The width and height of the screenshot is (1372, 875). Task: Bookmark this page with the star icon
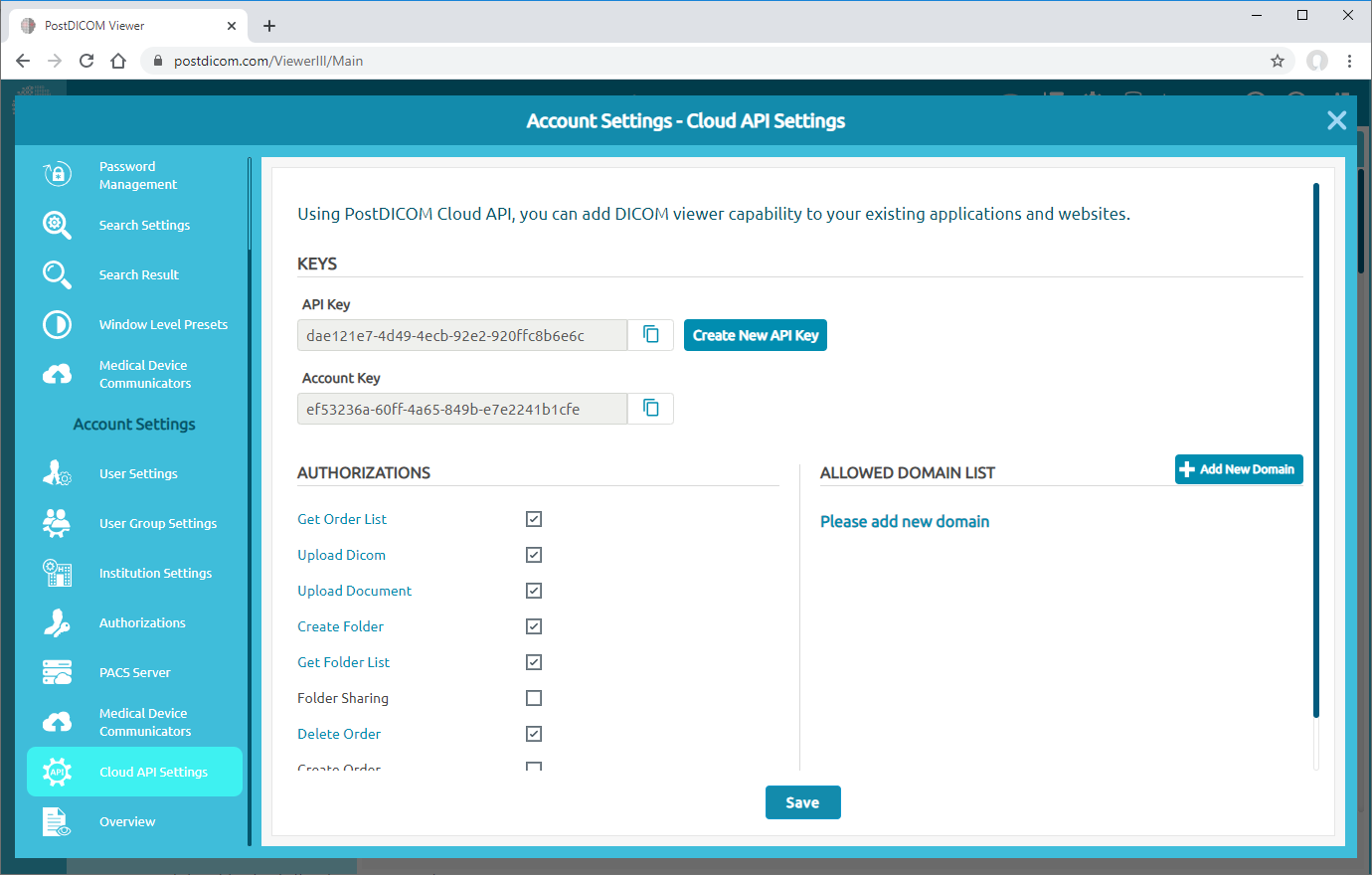coord(1278,61)
